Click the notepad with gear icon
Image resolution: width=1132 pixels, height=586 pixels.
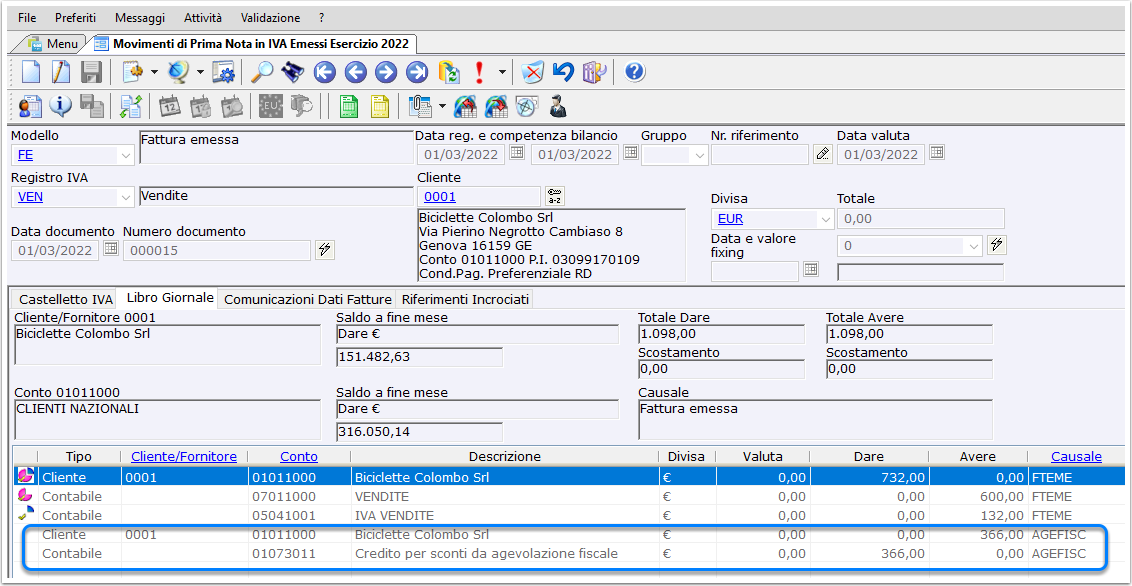tap(133, 72)
